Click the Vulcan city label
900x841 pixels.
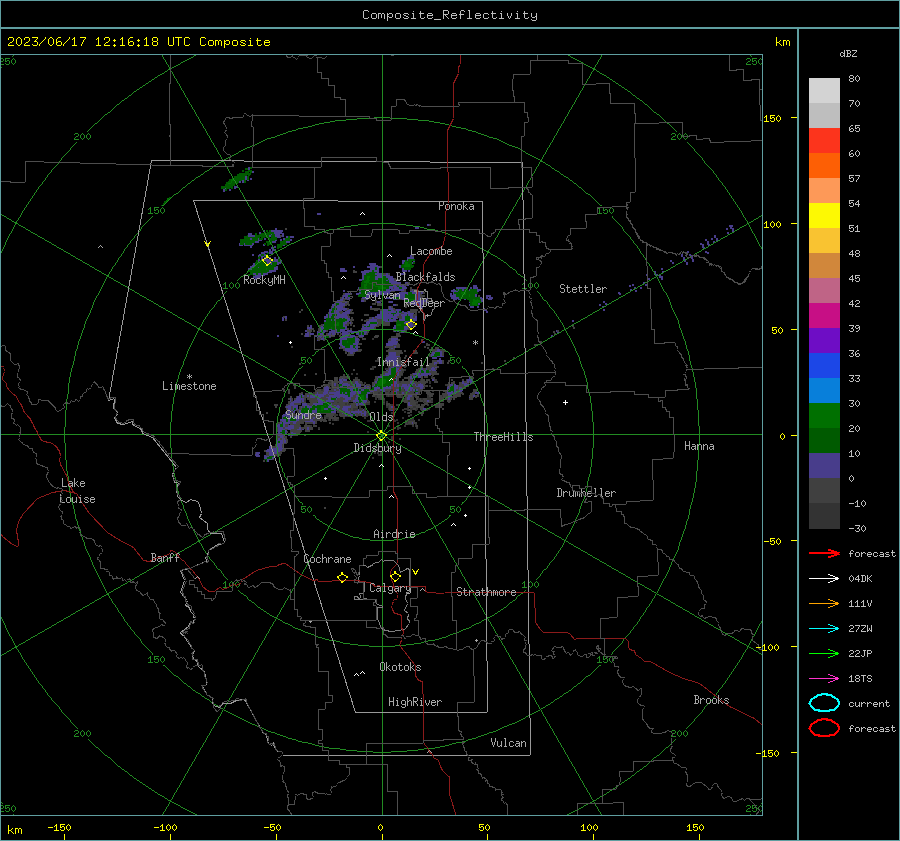pyautogui.click(x=508, y=743)
